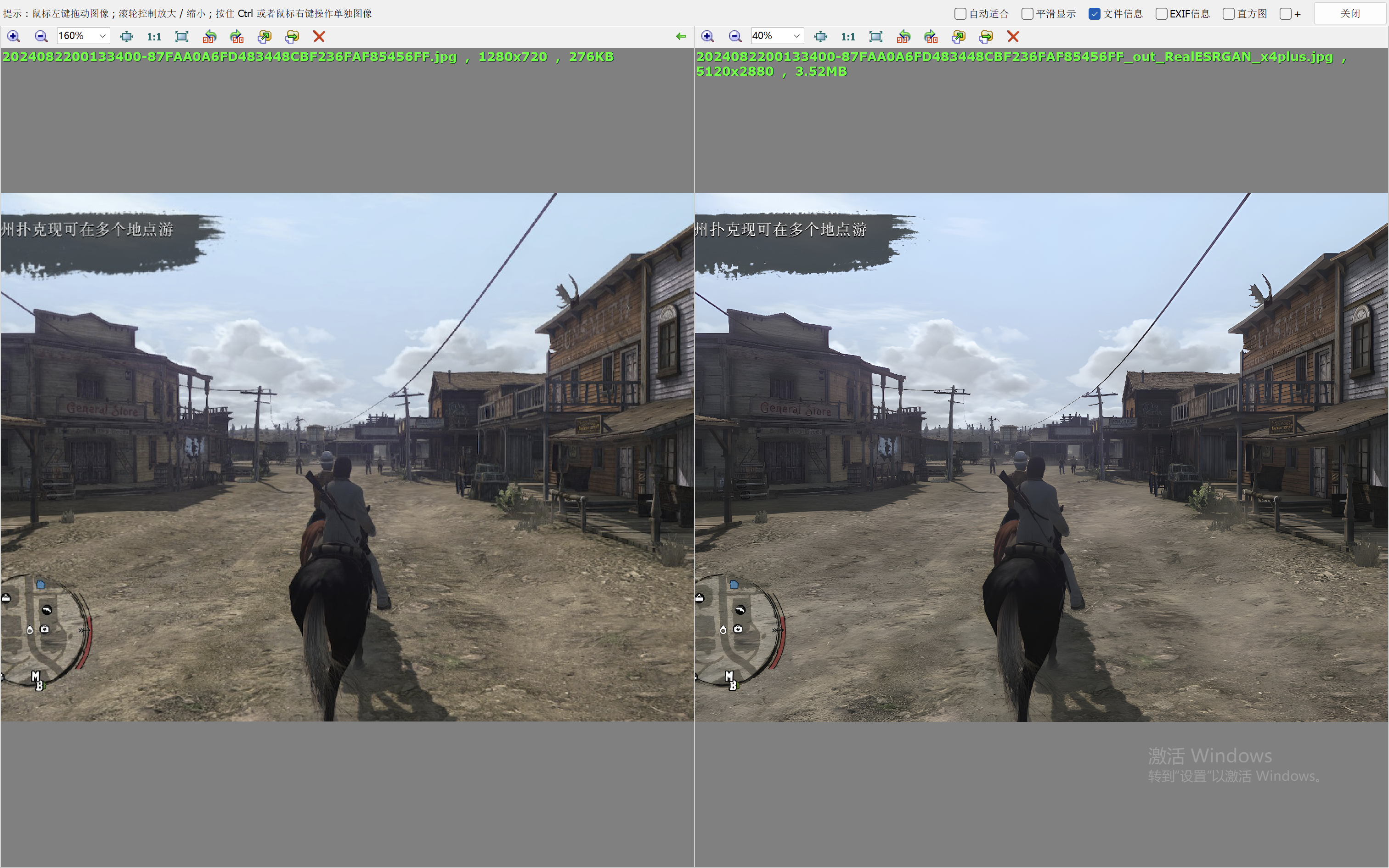This screenshot has width=1389, height=868.
Task: Rotate left image 90° counterclockwise
Action: pyautogui.click(x=209, y=37)
